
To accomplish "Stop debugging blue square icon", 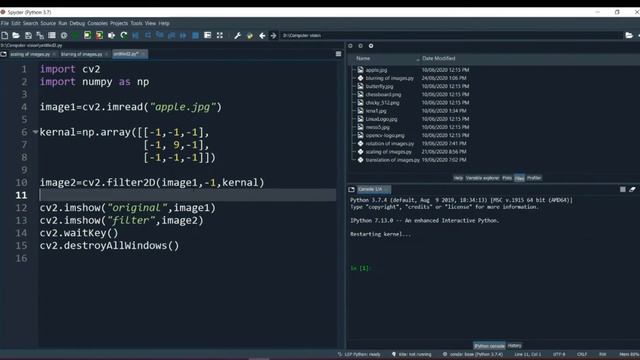I will (x=196, y=36).
